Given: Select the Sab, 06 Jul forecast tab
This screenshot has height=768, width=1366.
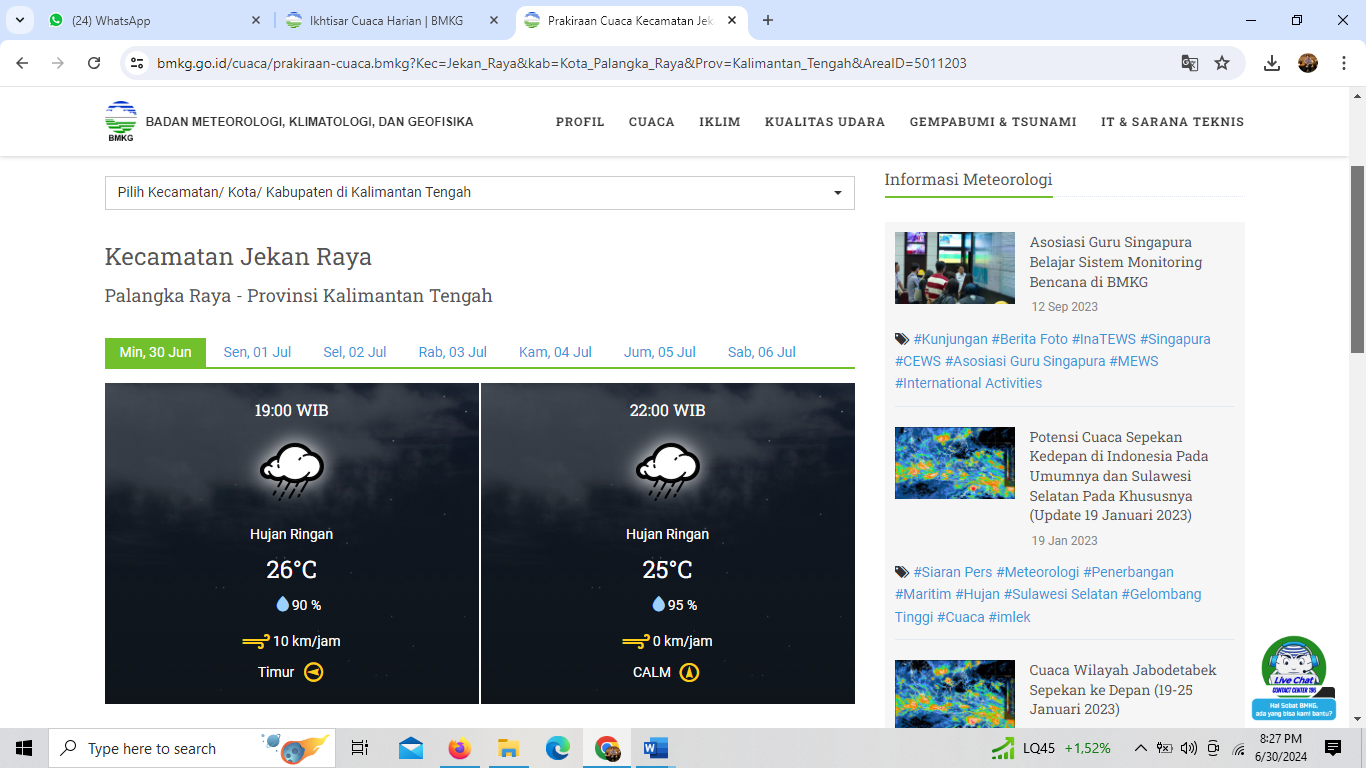Looking at the screenshot, I should click(x=762, y=352).
